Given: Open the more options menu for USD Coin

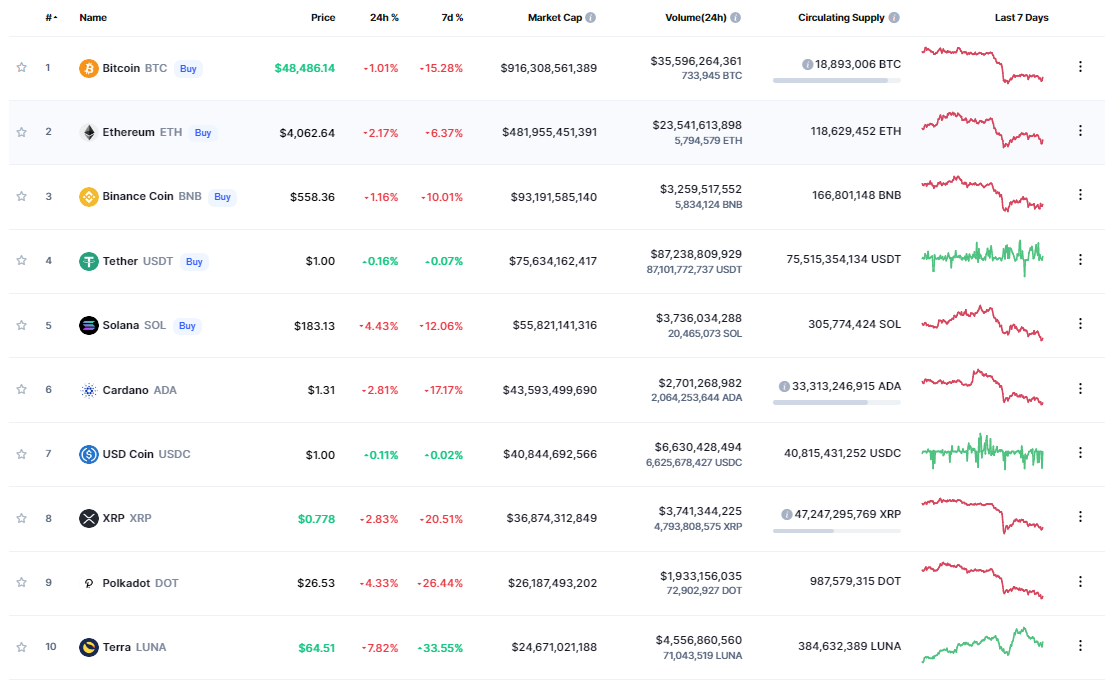Looking at the screenshot, I should (1080, 452).
